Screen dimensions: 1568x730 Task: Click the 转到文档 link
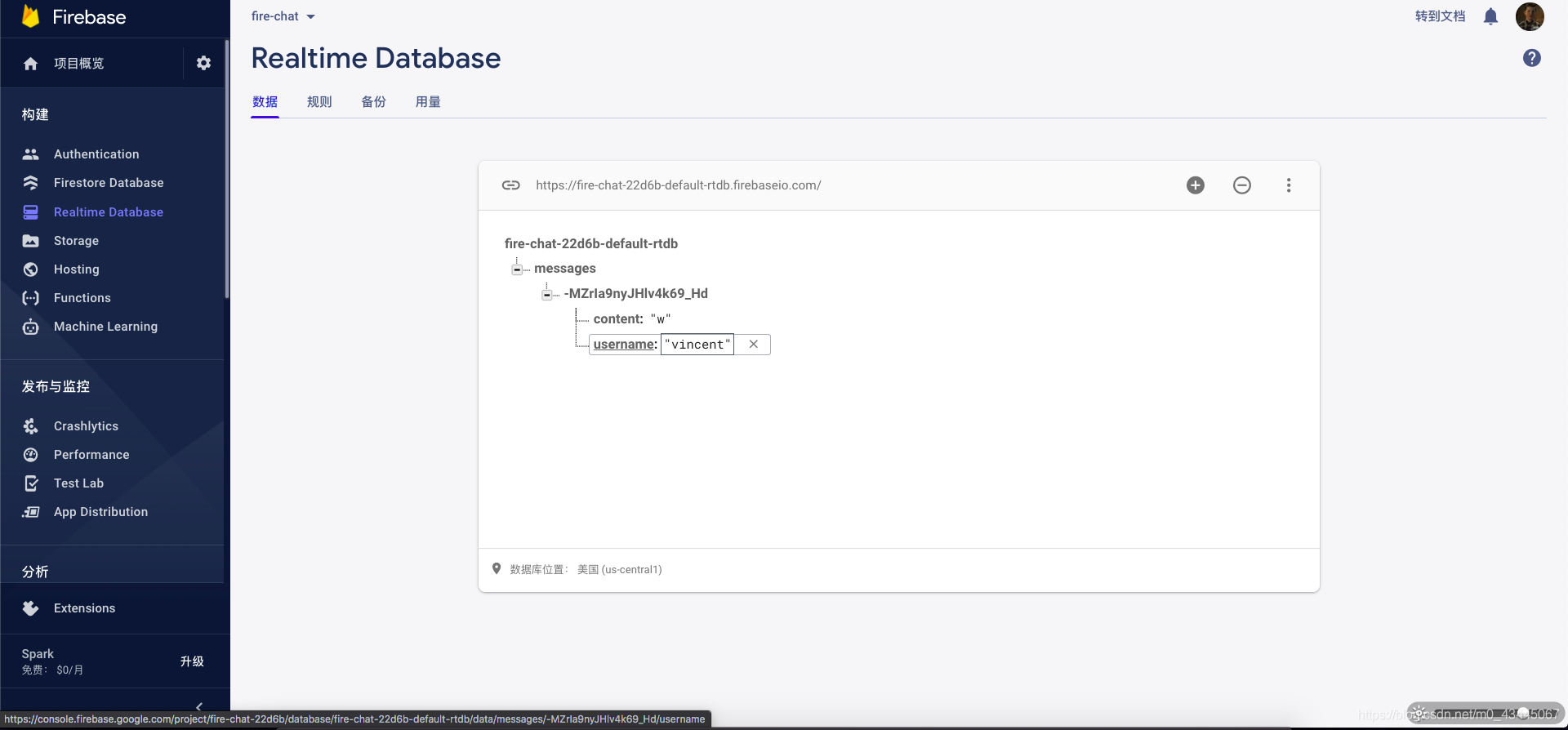(x=1440, y=16)
